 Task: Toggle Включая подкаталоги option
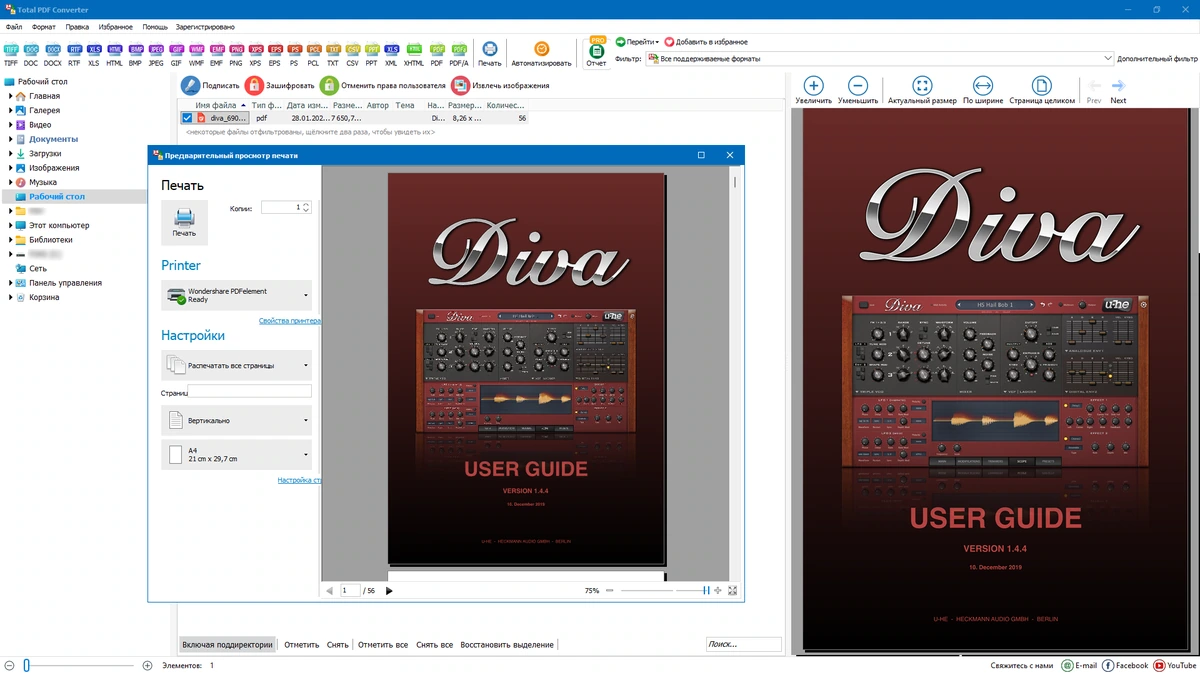click(x=227, y=645)
